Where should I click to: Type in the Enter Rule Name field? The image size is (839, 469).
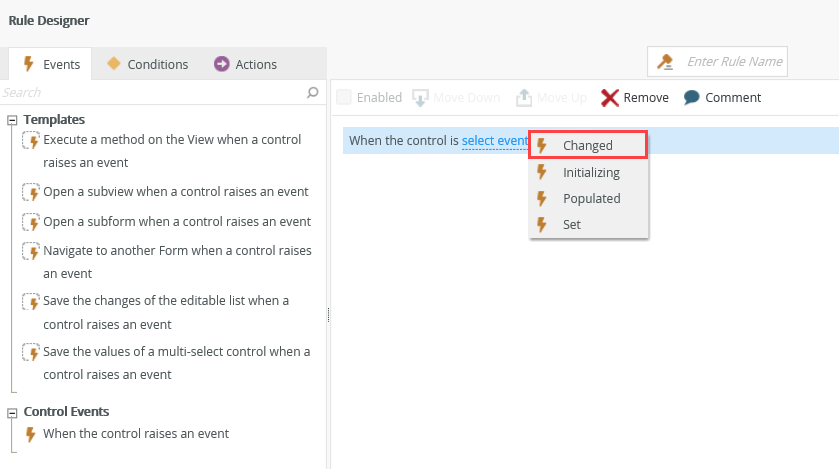pyautogui.click(x=734, y=62)
